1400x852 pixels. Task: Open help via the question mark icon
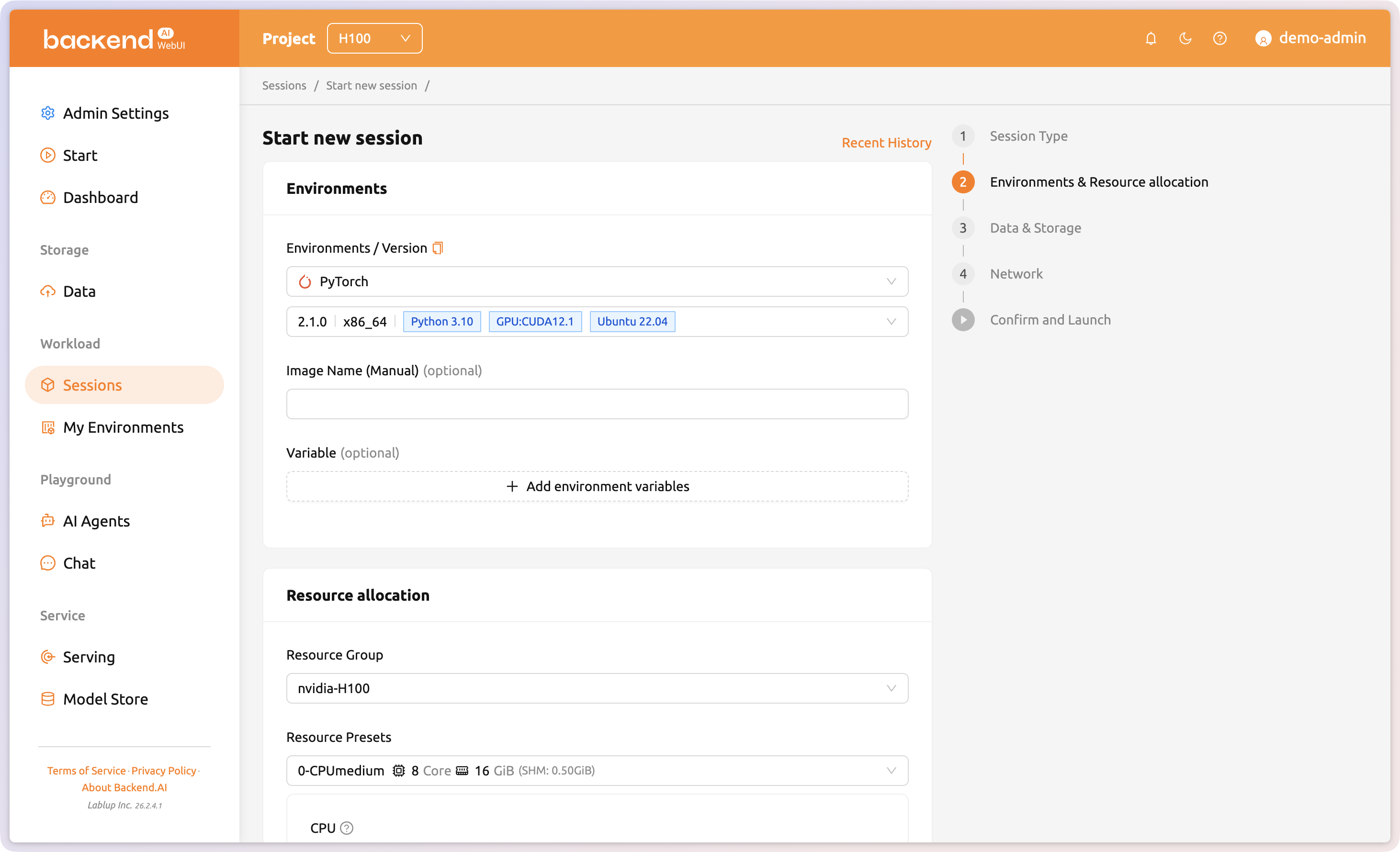pyautogui.click(x=1219, y=39)
